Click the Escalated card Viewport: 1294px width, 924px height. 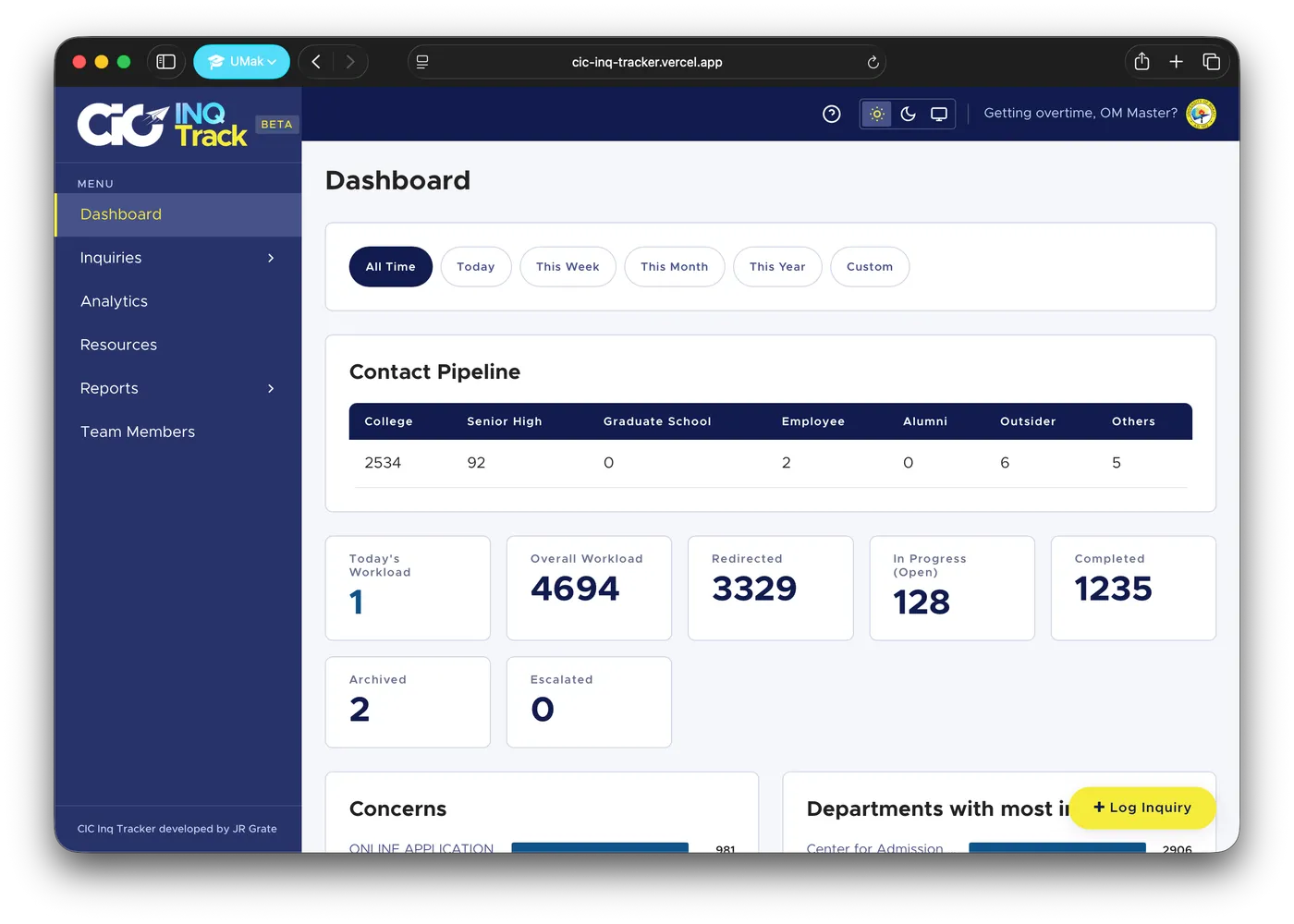589,702
